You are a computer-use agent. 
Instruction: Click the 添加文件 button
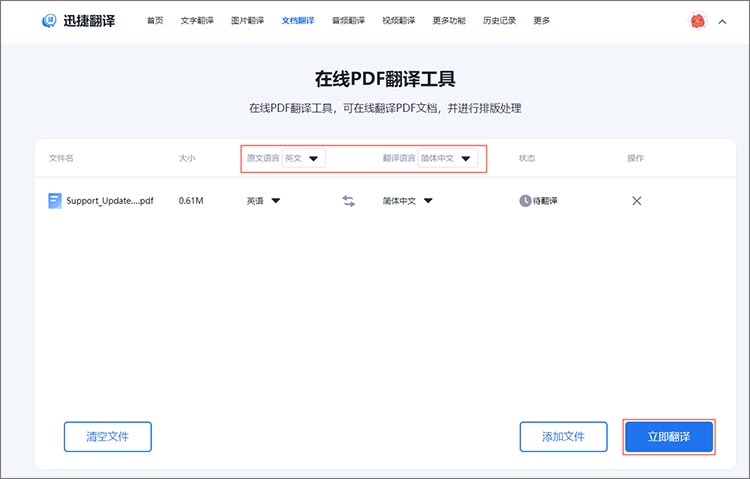pyautogui.click(x=563, y=436)
